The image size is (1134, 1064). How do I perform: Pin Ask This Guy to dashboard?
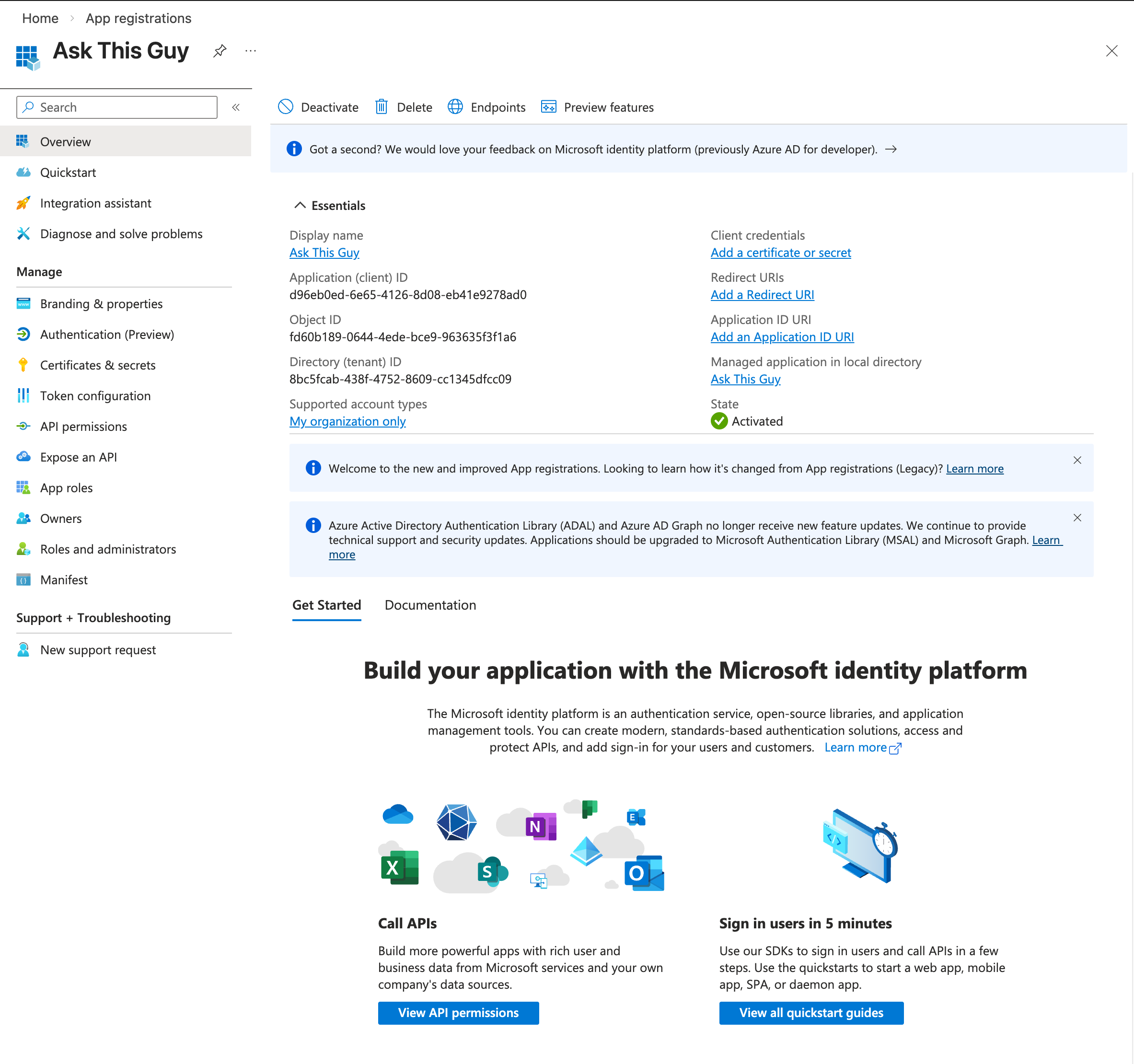coord(220,51)
